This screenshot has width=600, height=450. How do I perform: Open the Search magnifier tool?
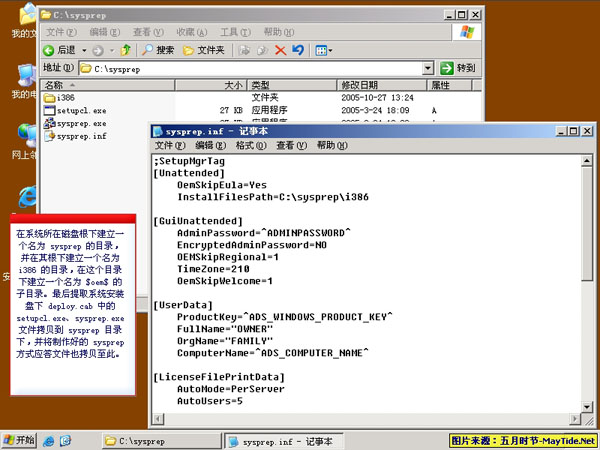(158, 50)
